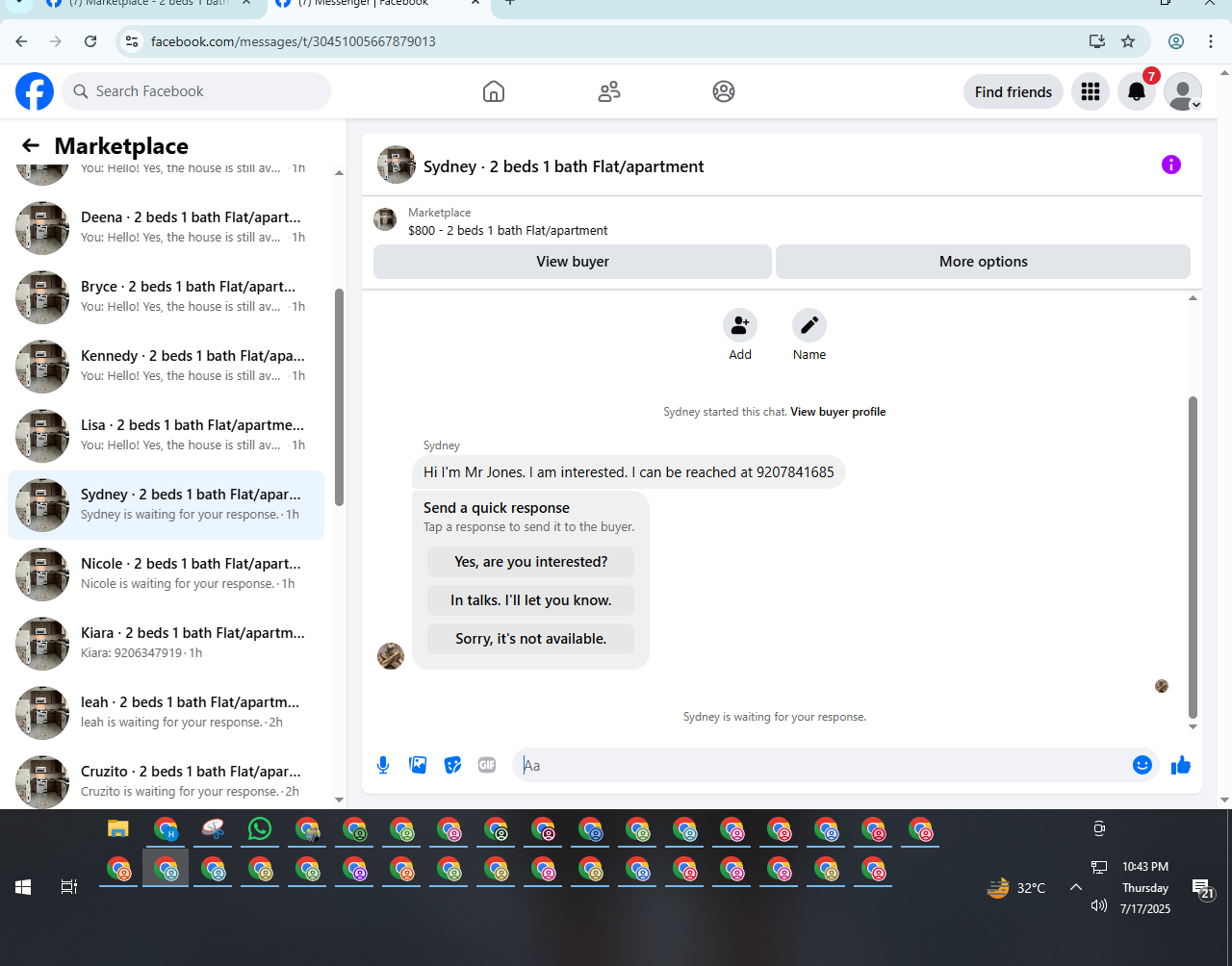Bookmark this page with the star icon

pos(1128,41)
